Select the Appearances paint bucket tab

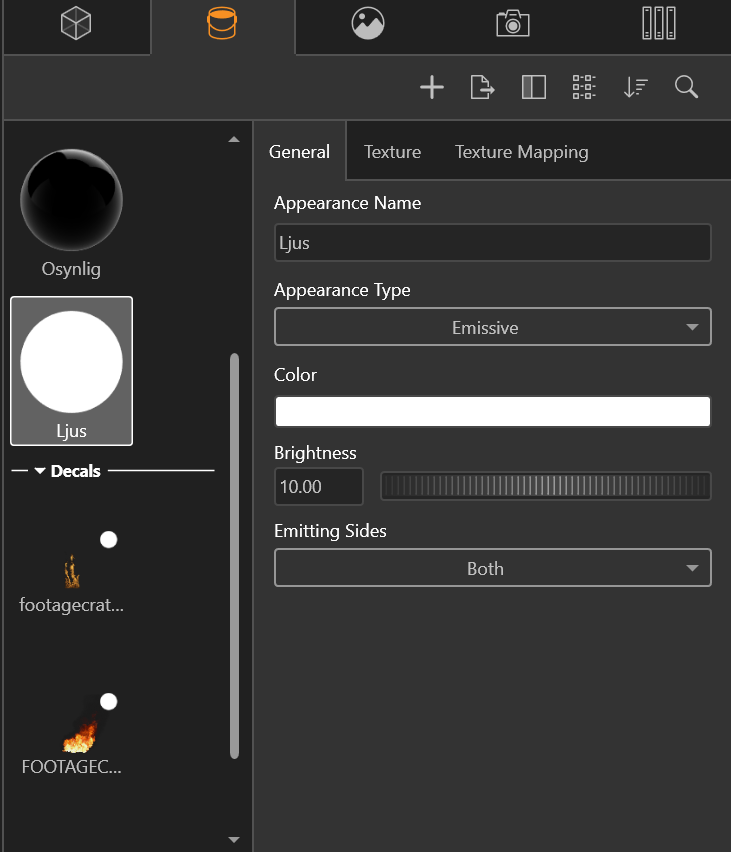click(x=222, y=24)
